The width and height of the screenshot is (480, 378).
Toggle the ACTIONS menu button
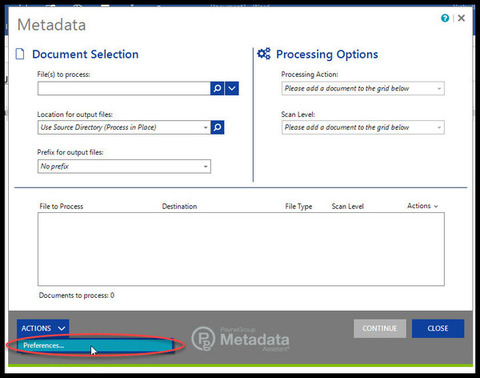tap(43, 328)
